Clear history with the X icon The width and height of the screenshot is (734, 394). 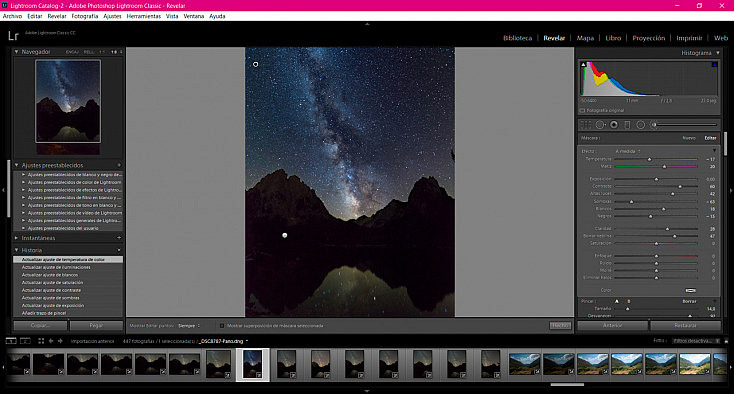click(119, 250)
